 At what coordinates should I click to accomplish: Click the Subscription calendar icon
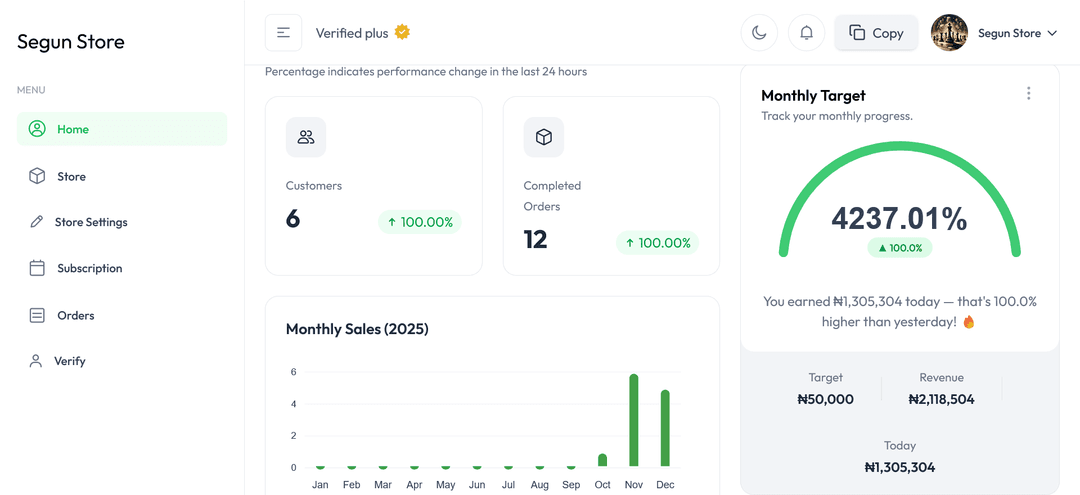[x=37, y=268]
